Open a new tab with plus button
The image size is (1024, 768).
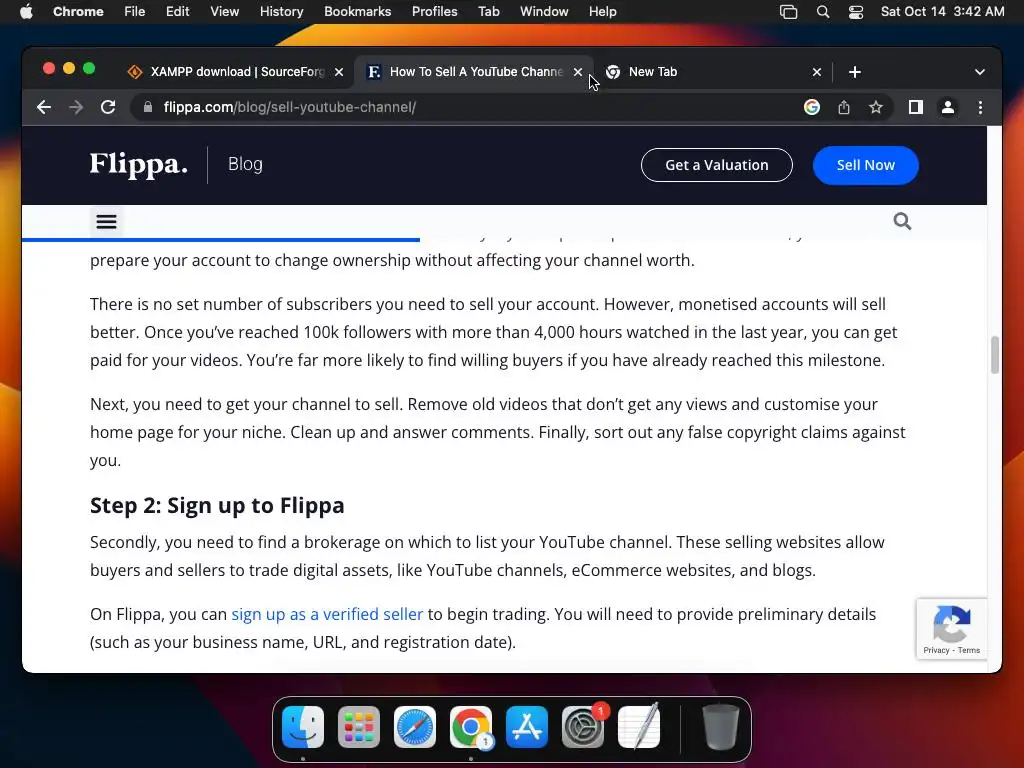click(x=854, y=72)
